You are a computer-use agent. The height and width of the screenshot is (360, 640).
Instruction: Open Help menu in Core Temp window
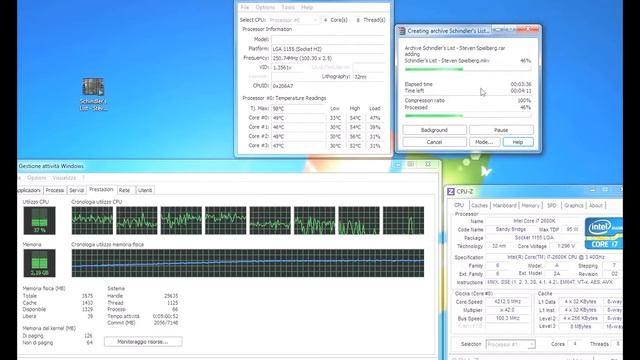(307, 7)
